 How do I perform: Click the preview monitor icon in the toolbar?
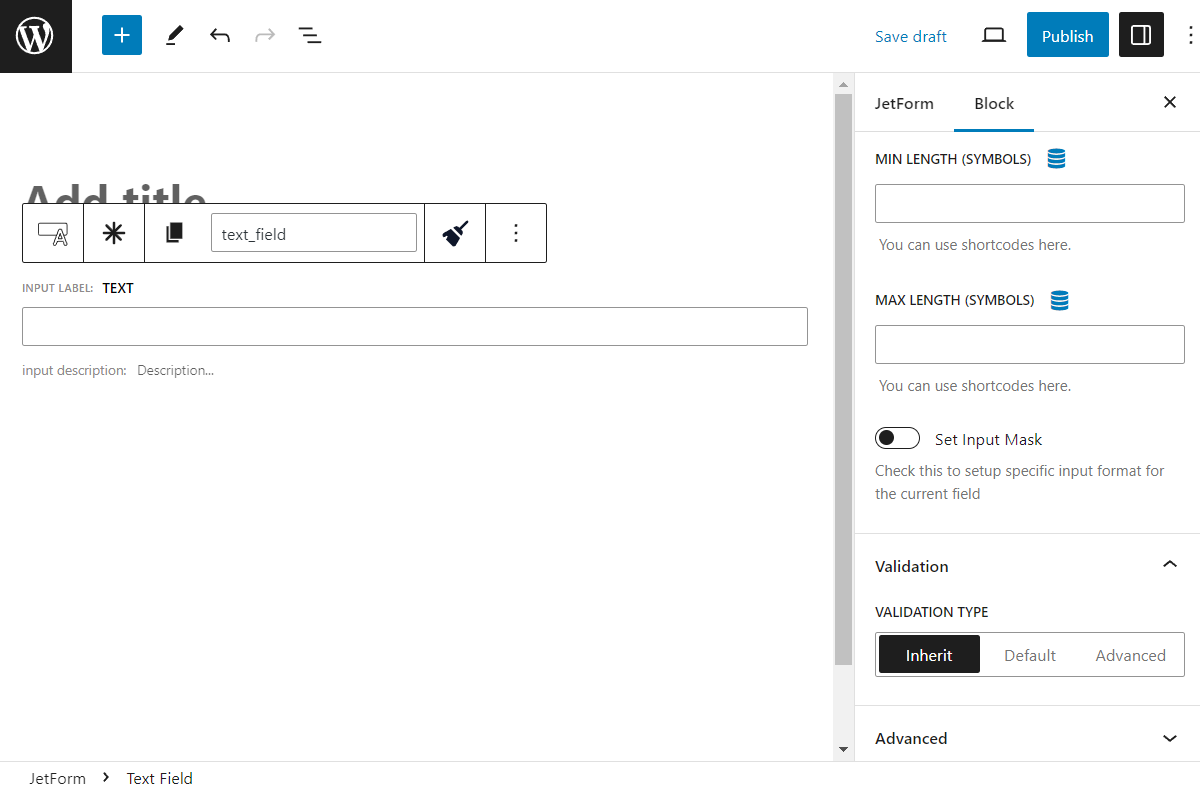pyautogui.click(x=993, y=34)
